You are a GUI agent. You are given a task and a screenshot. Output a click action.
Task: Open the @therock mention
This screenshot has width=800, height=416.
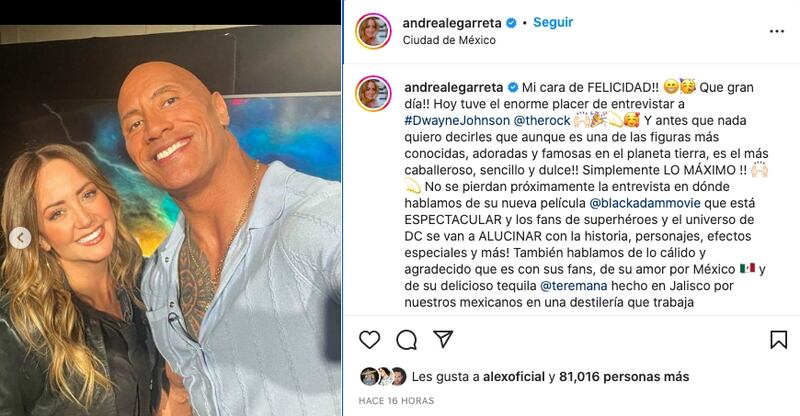pyautogui.click(x=542, y=120)
